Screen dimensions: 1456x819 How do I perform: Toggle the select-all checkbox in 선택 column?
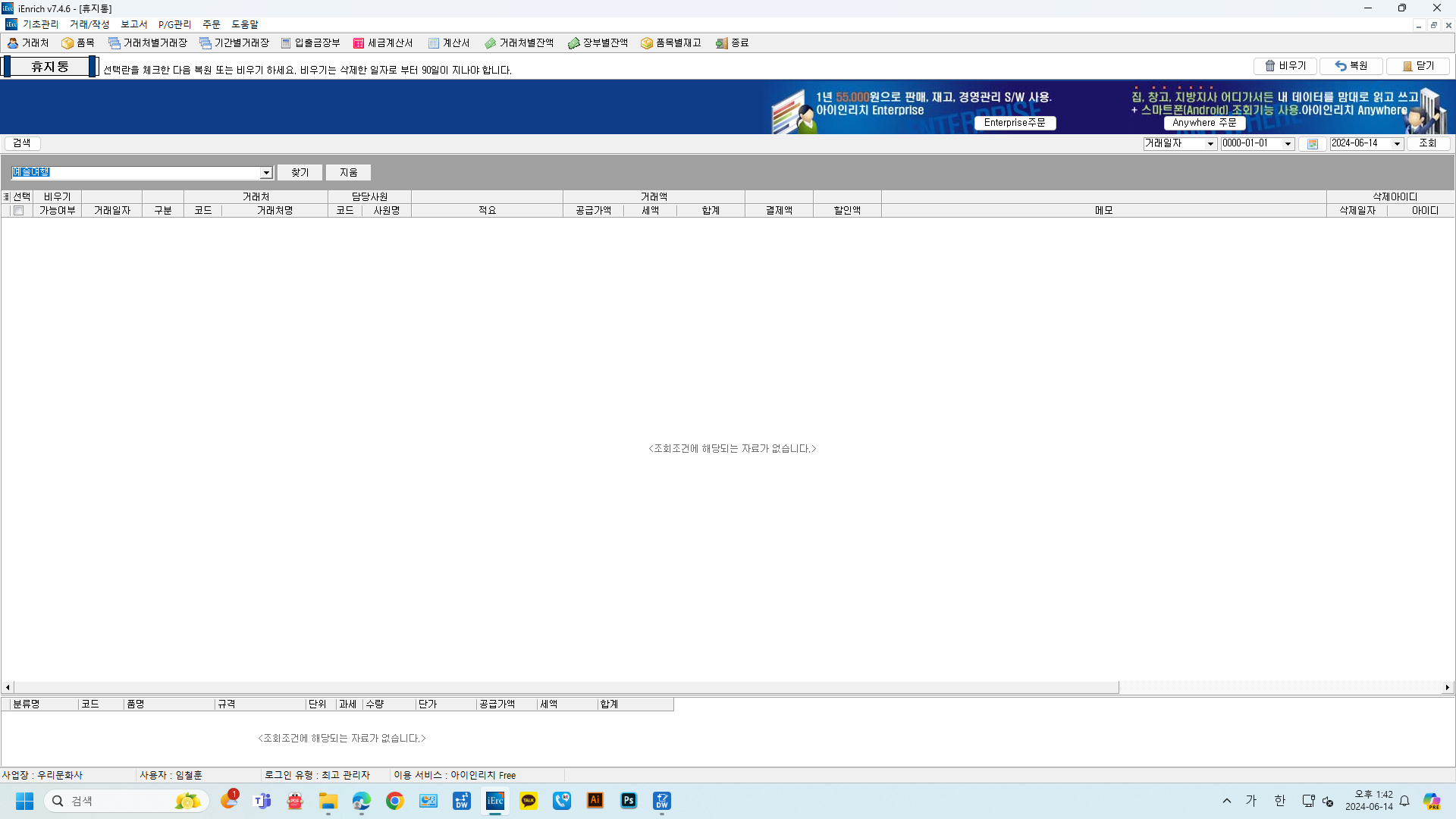click(x=18, y=211)
